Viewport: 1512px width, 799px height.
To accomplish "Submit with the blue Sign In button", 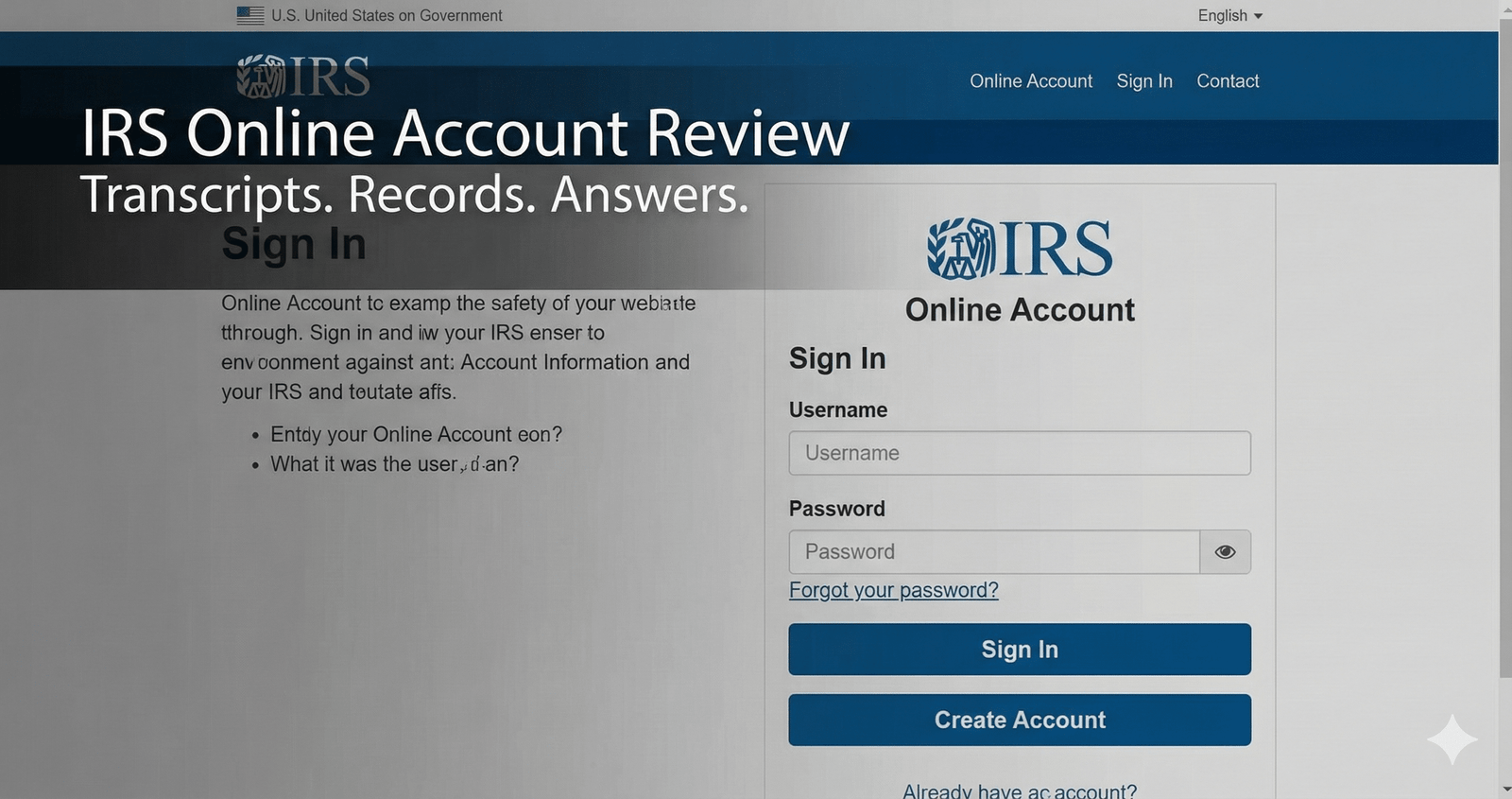I will pyautogui.click(x=1020, y=649).
